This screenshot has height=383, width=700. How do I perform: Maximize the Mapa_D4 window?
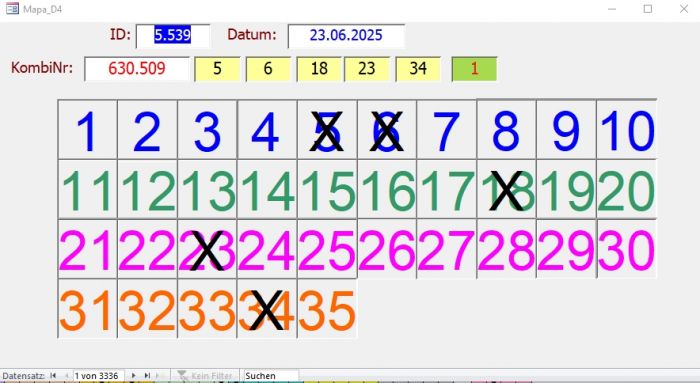point(648,9)
